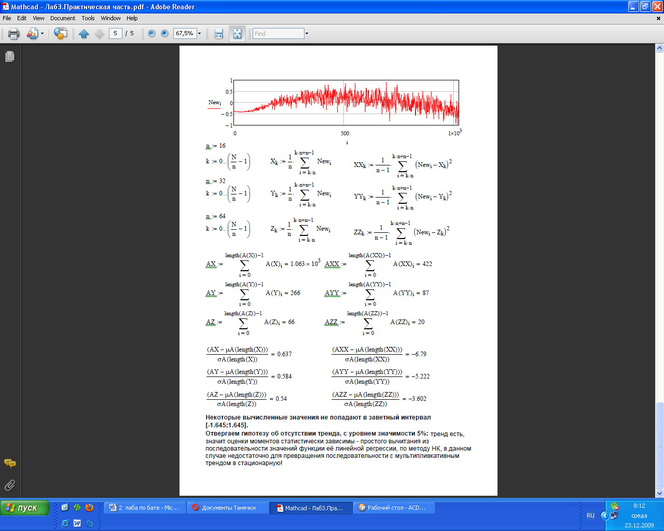Click the Adobe Reader title bar icon
664x531 pixels.
[x=5, y=7]
